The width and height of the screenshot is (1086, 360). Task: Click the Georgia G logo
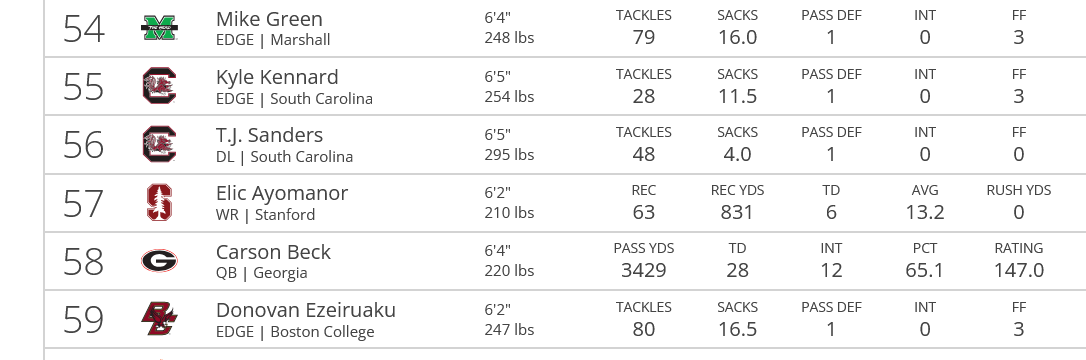159,261
